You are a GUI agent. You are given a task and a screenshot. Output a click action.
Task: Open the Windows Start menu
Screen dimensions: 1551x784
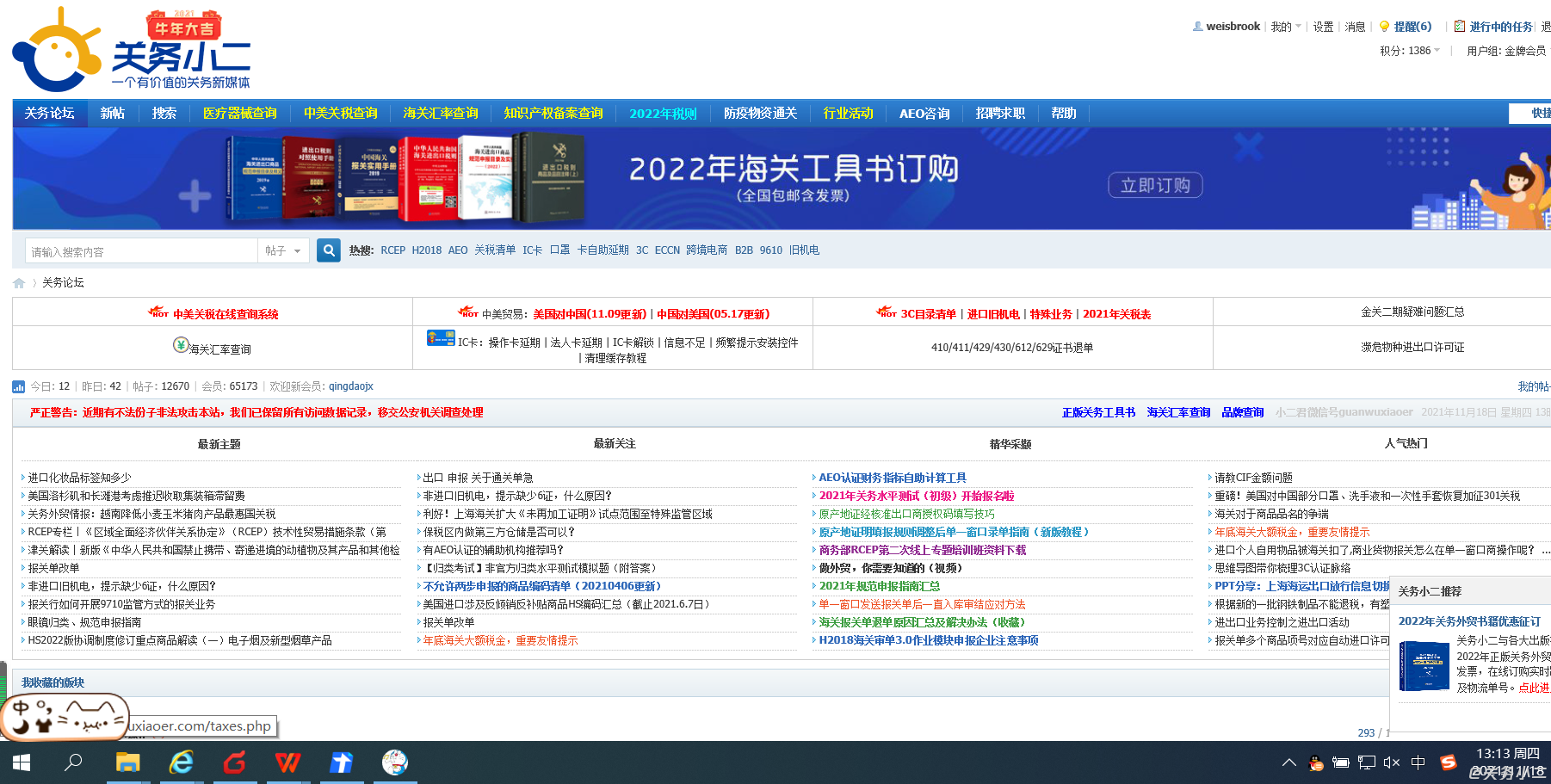point(22,762)
